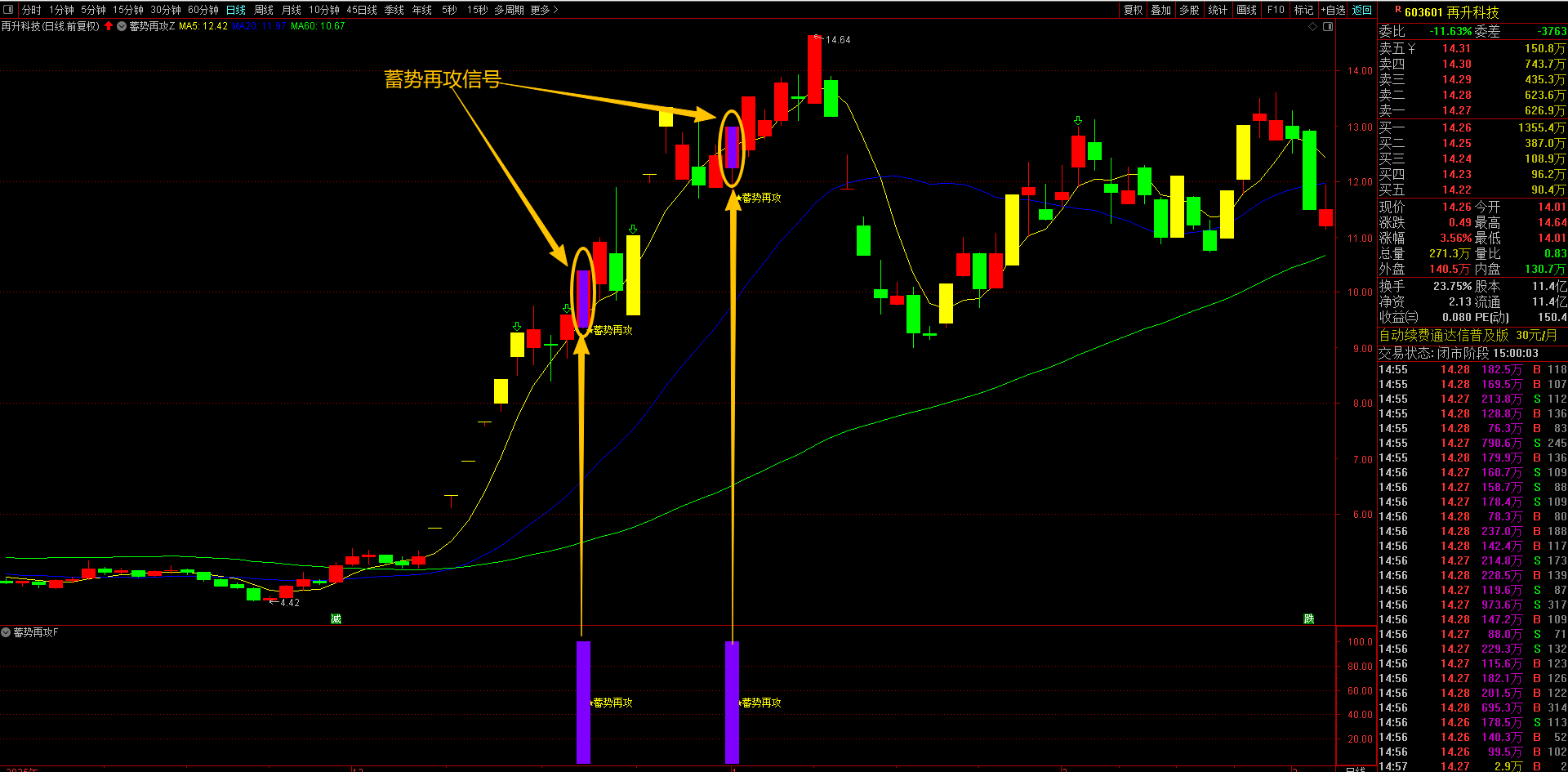Screen dimensions: 1568x772
Task: Click the 返回 back button
Action: click(1362, 10)
